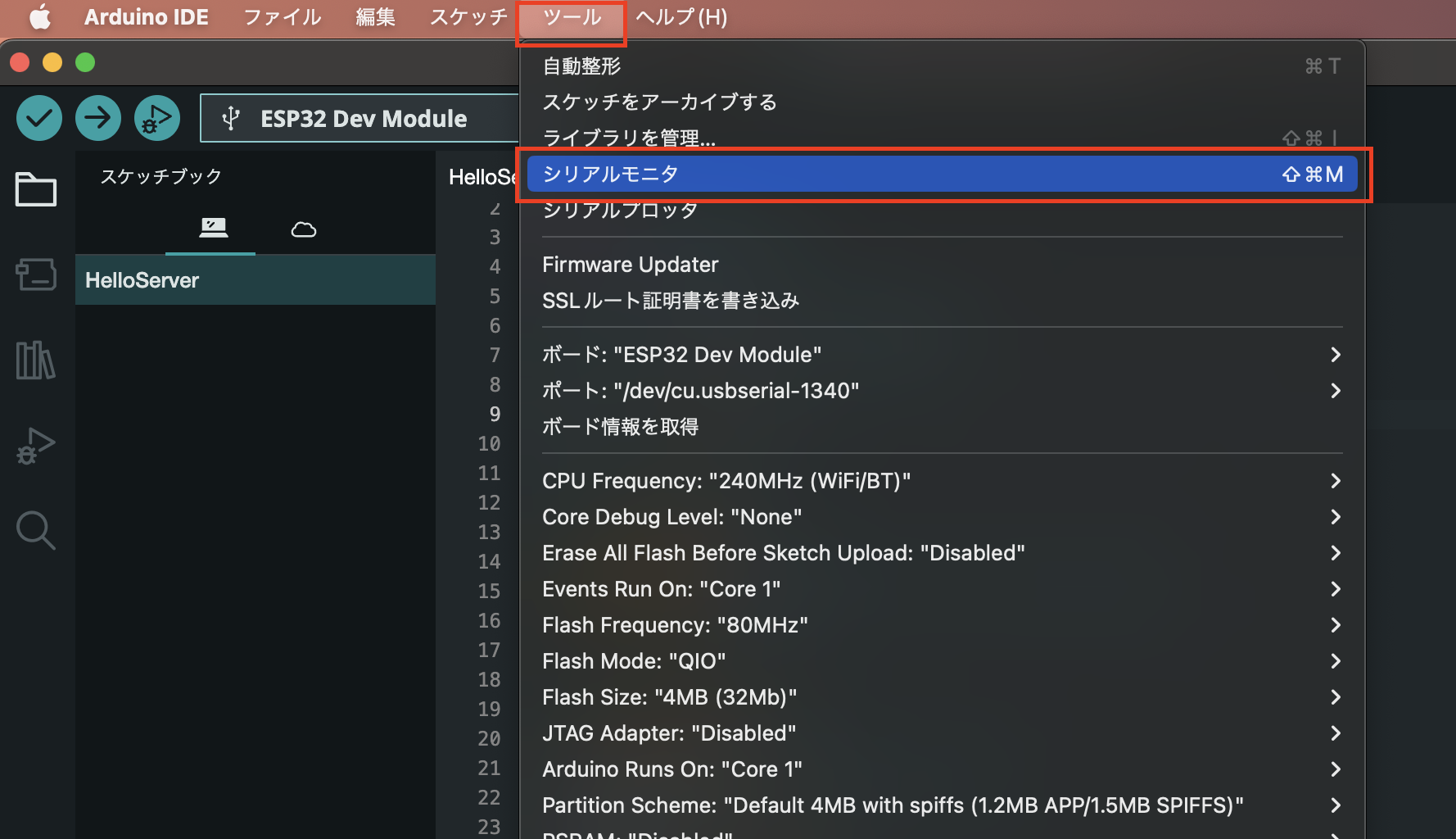Open シリアルプロッタ
Viewport: 1456px width, 839px height.
click(x=618, y=210)
